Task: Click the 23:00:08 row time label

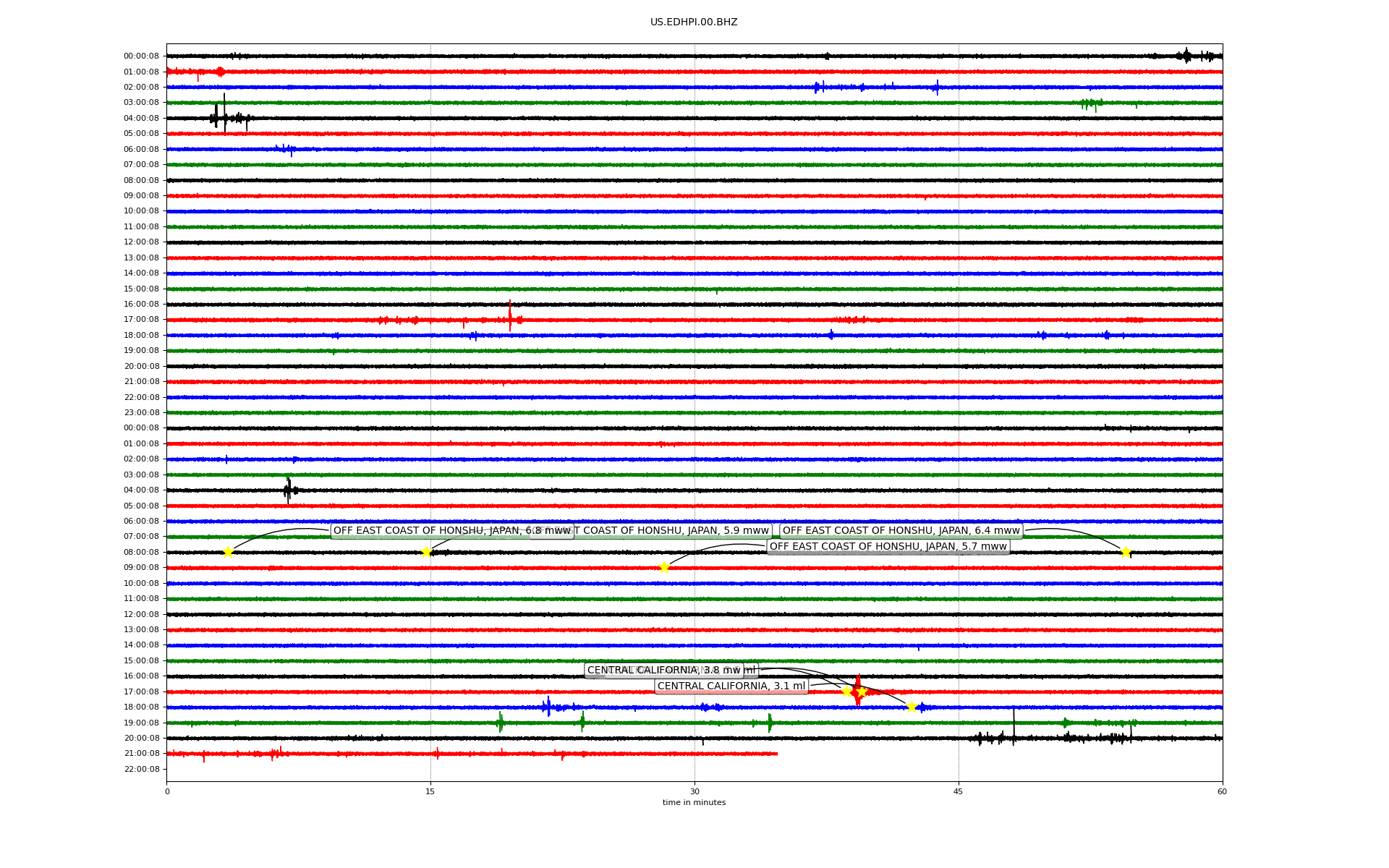Action: pos(142,413)
